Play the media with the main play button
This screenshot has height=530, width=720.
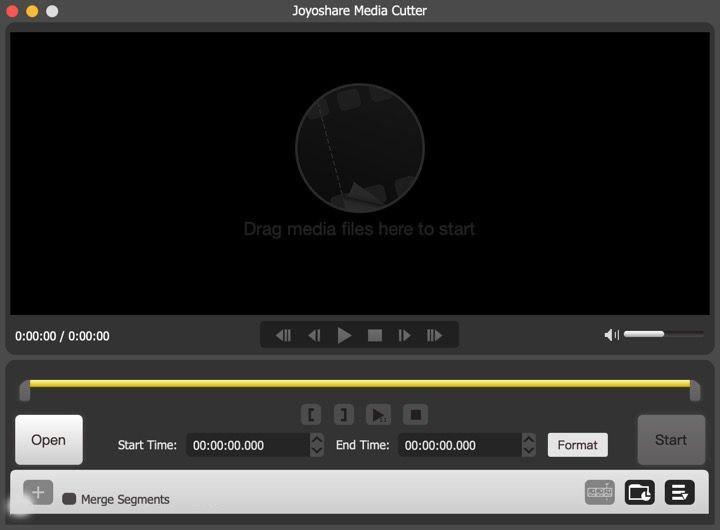pos(344,335)
